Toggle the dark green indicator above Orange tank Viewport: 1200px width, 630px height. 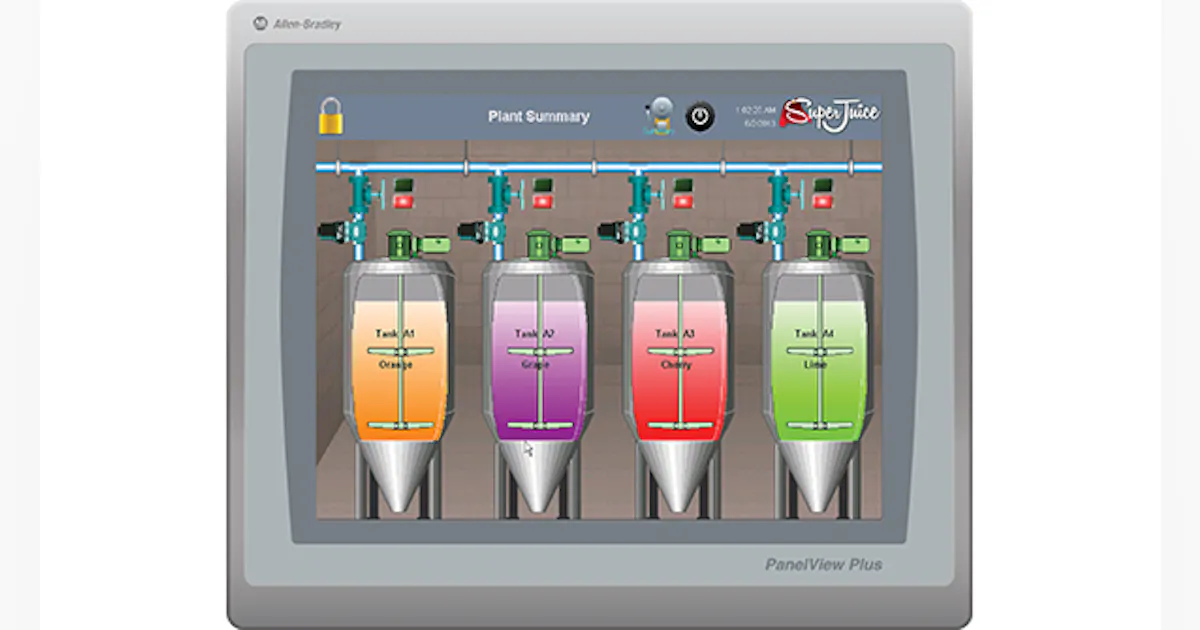[x=403, y=185]
